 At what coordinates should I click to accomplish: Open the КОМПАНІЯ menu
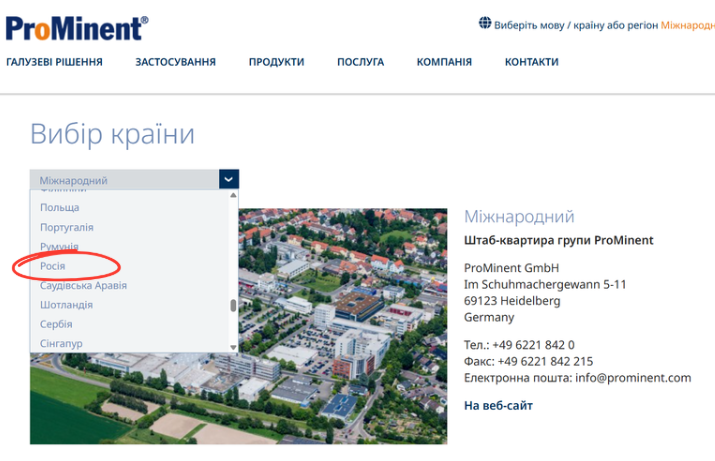(x=444, y=62)
